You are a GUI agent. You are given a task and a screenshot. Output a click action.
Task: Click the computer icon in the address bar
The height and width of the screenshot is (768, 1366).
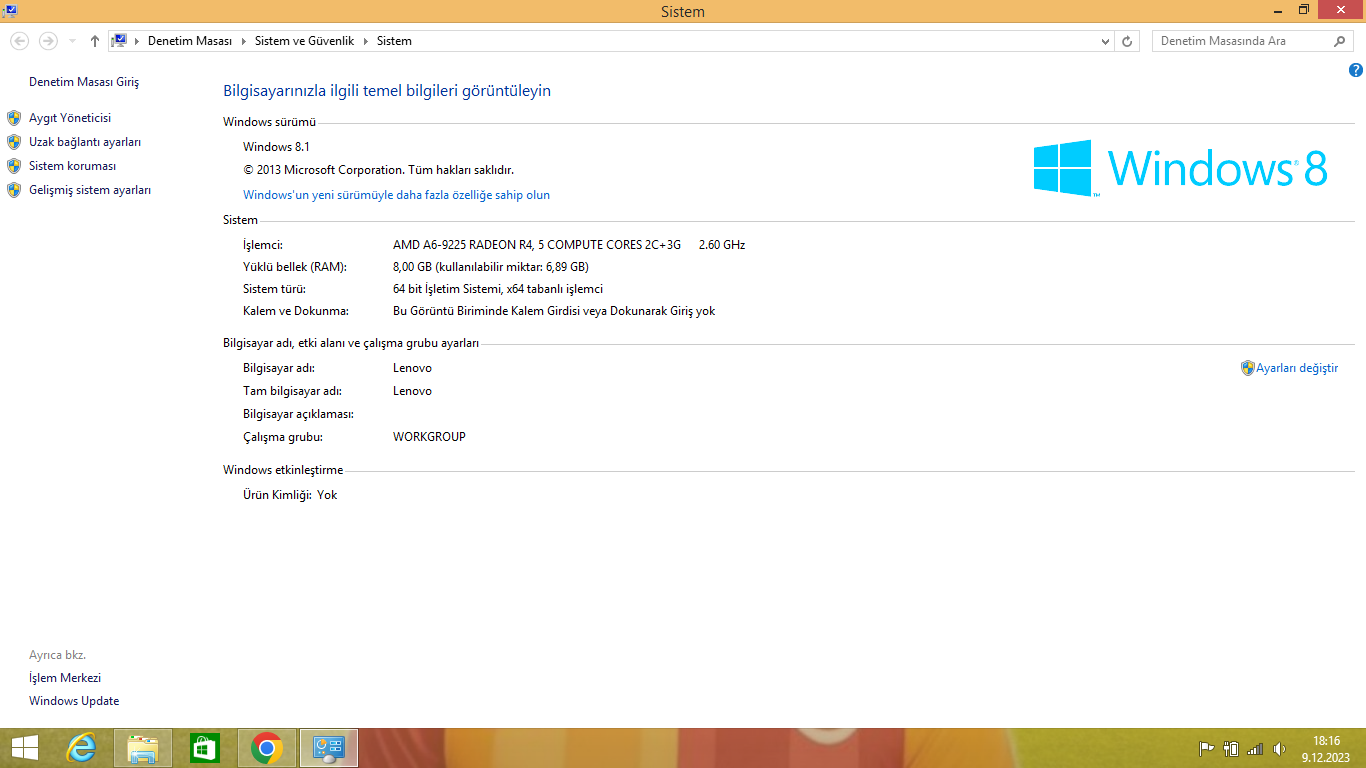tap(119, 41)
